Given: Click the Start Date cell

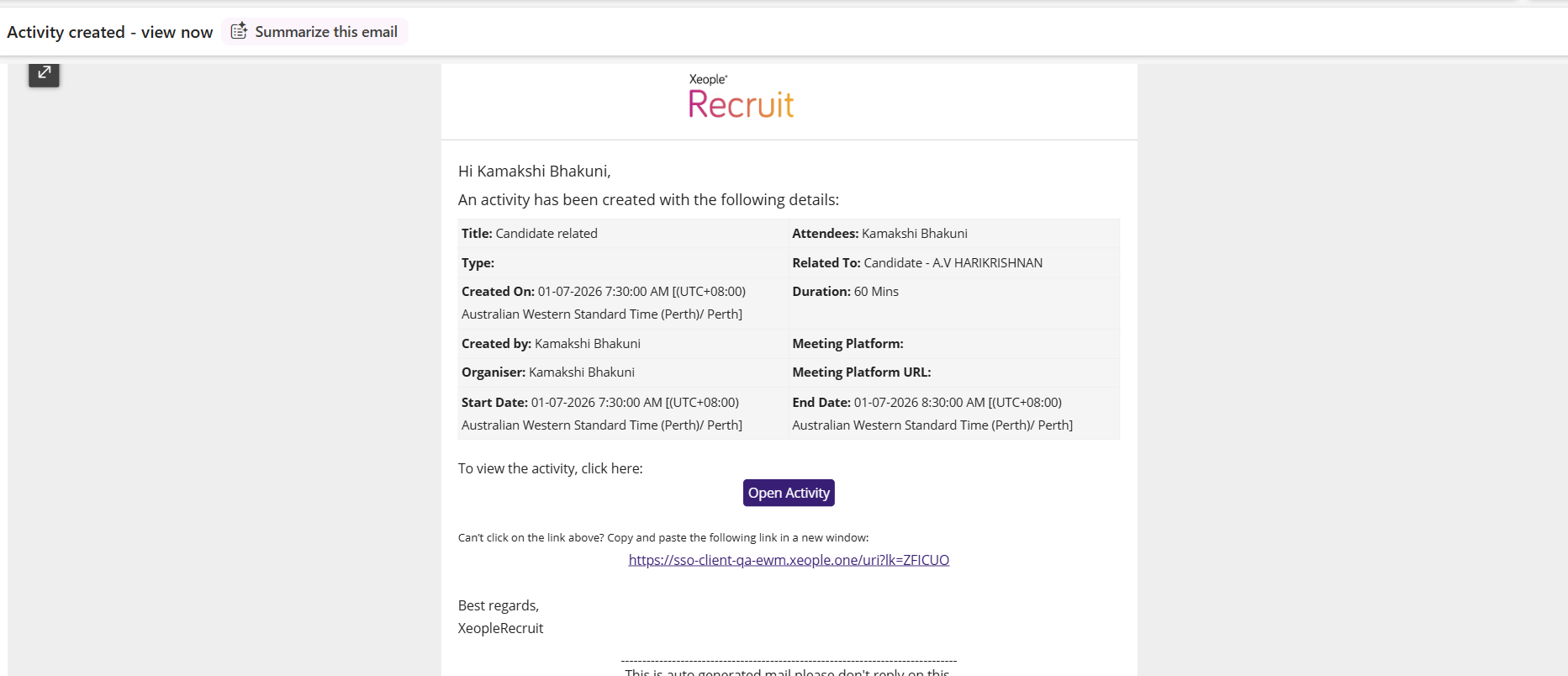Looking at the screenshot, I should click(x=623, y=414).
